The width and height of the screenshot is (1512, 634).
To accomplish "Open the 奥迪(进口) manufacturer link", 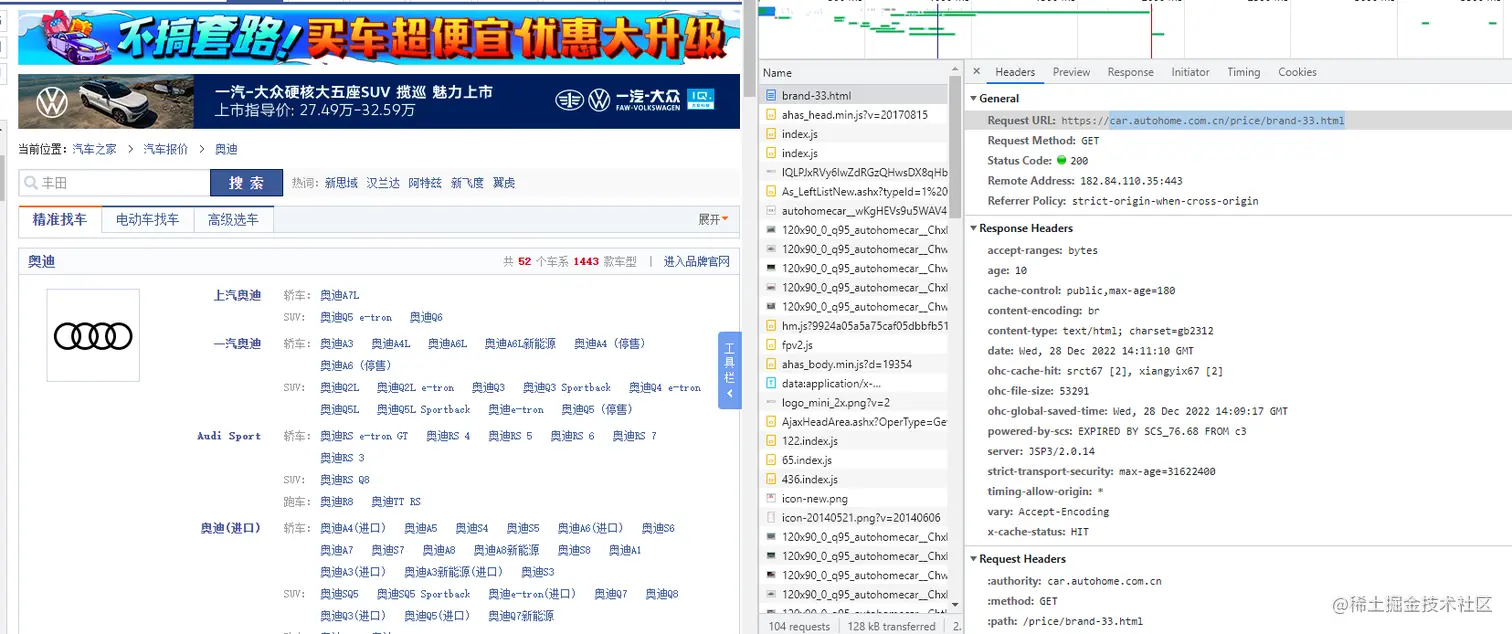I will click(231, 528).
